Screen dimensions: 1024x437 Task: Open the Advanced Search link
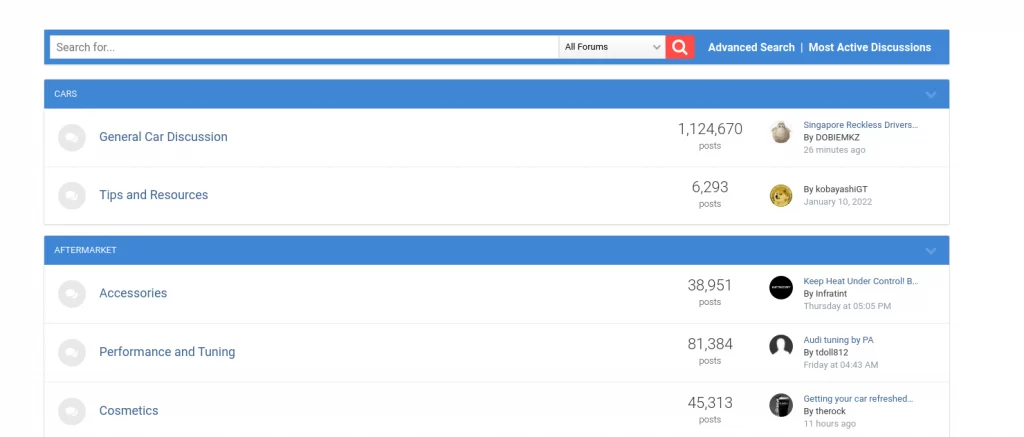coord(751,47)
